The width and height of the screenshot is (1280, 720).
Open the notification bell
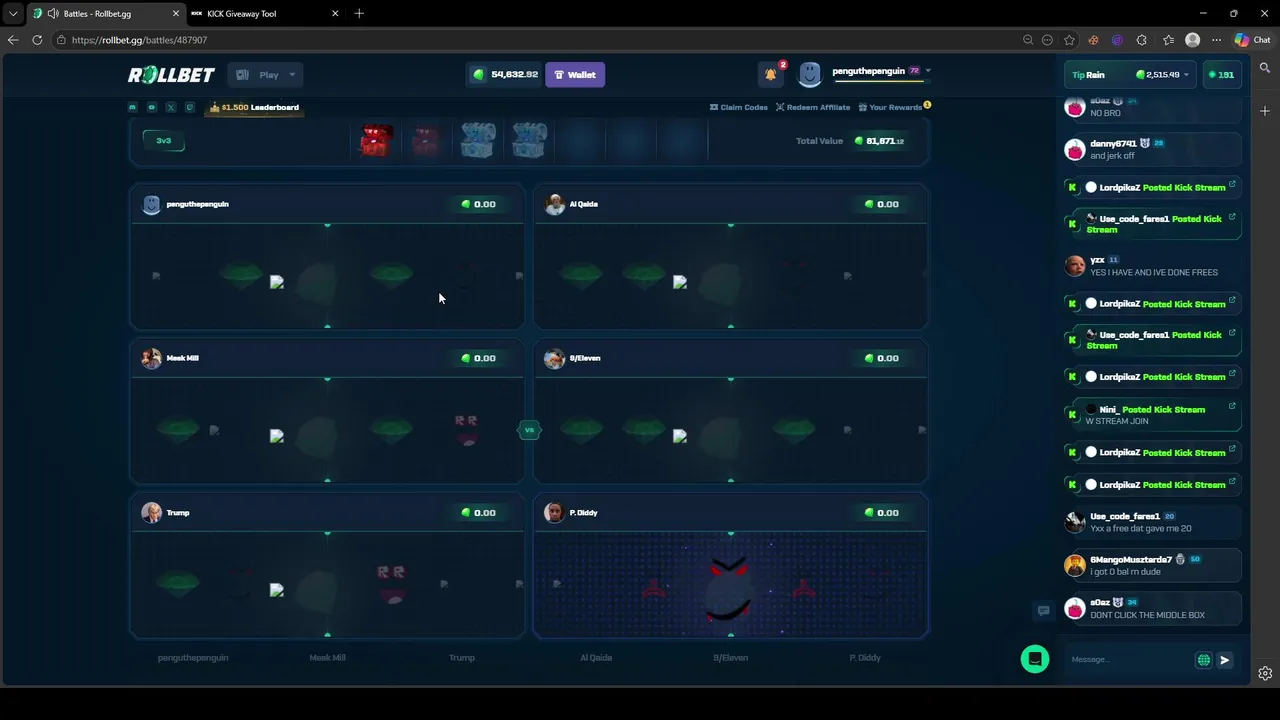pyautogui.click(x=770, y=75)
